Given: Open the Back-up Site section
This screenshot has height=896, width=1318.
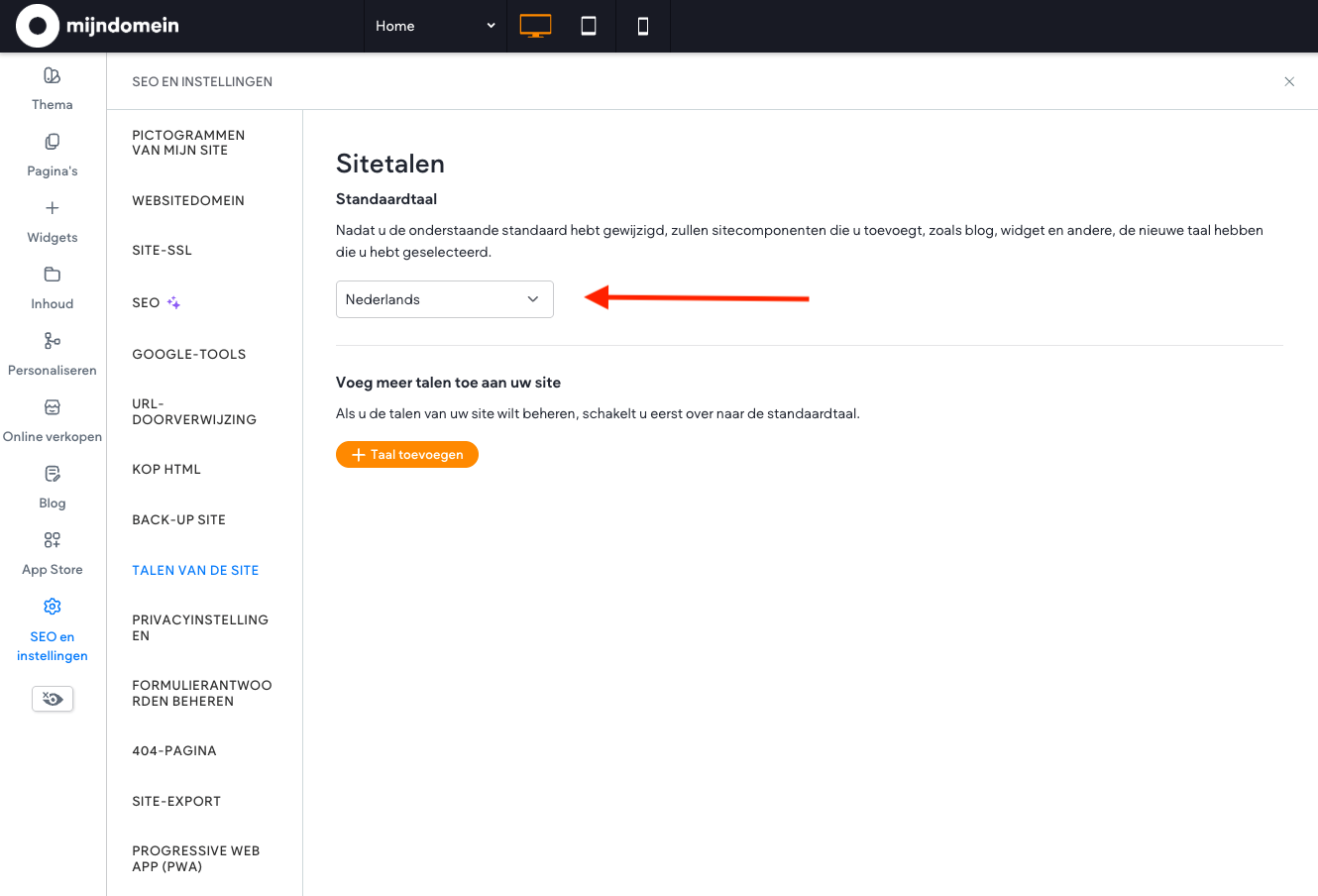Looking at the screenshot, I should point(178,519).
